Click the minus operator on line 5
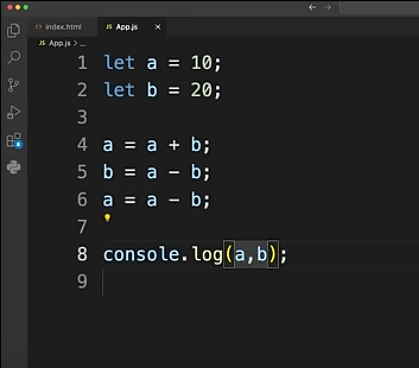The height and width of the screenshot is (368, 419). pyautogui.click(x=174, y=172)
